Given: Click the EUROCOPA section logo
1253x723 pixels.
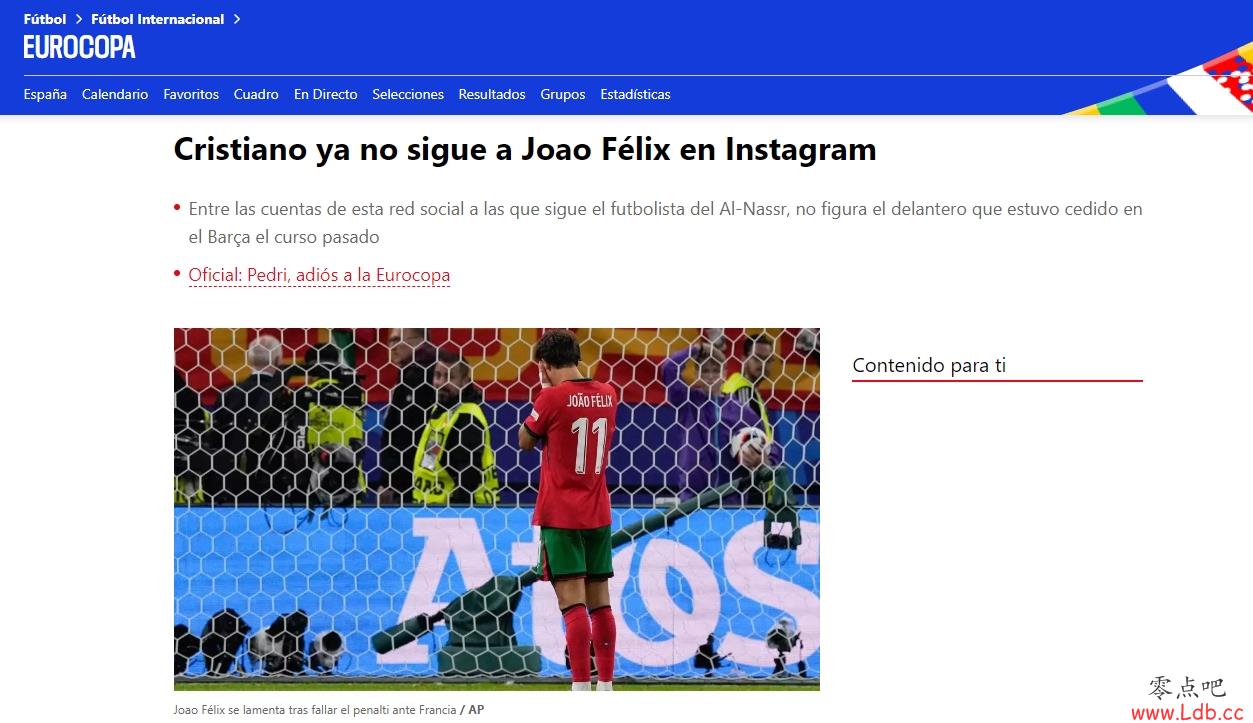Looking at the screenshot, I should [x=79, y=47].
